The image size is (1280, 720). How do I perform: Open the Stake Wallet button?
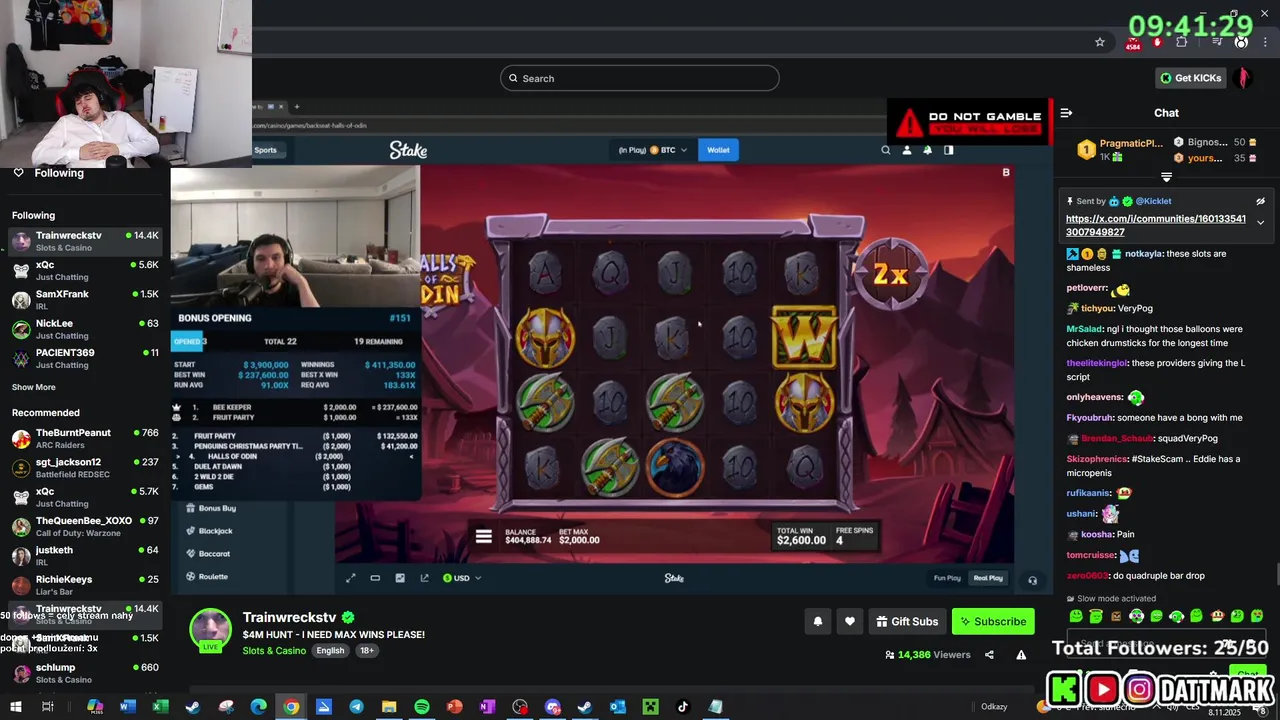pos(718,150)
